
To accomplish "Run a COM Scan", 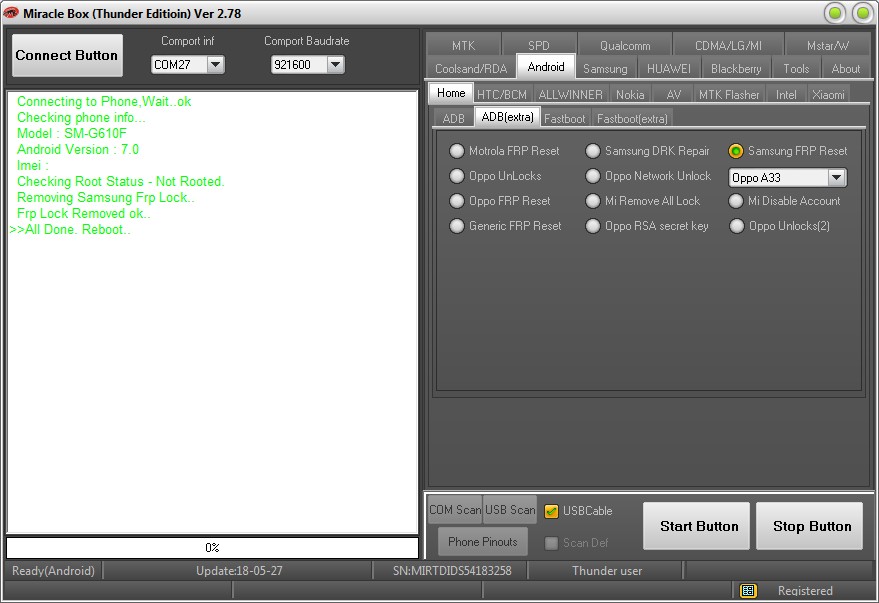I will 455,509.
